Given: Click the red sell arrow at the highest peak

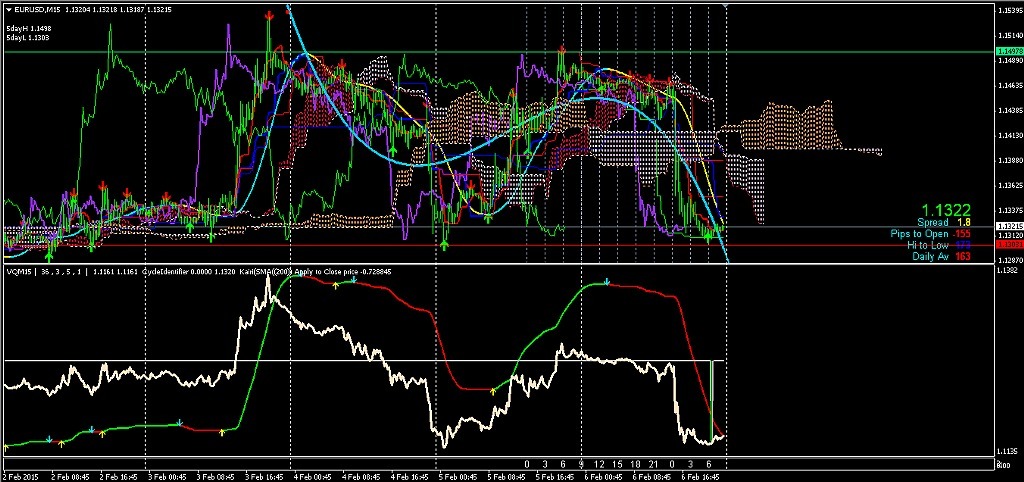Looking at the screenshot, I should [271, 16].
